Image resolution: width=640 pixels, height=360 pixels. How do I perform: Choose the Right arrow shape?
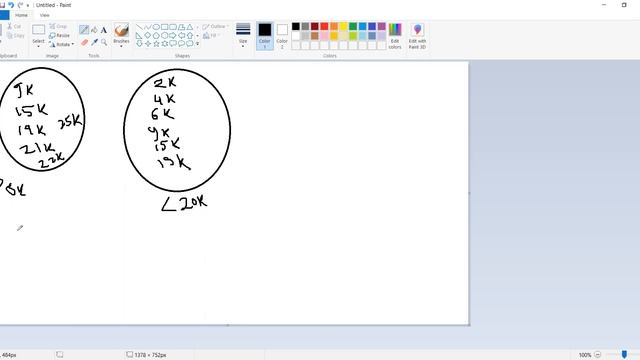pyautogui.click(x=173, y=36)
